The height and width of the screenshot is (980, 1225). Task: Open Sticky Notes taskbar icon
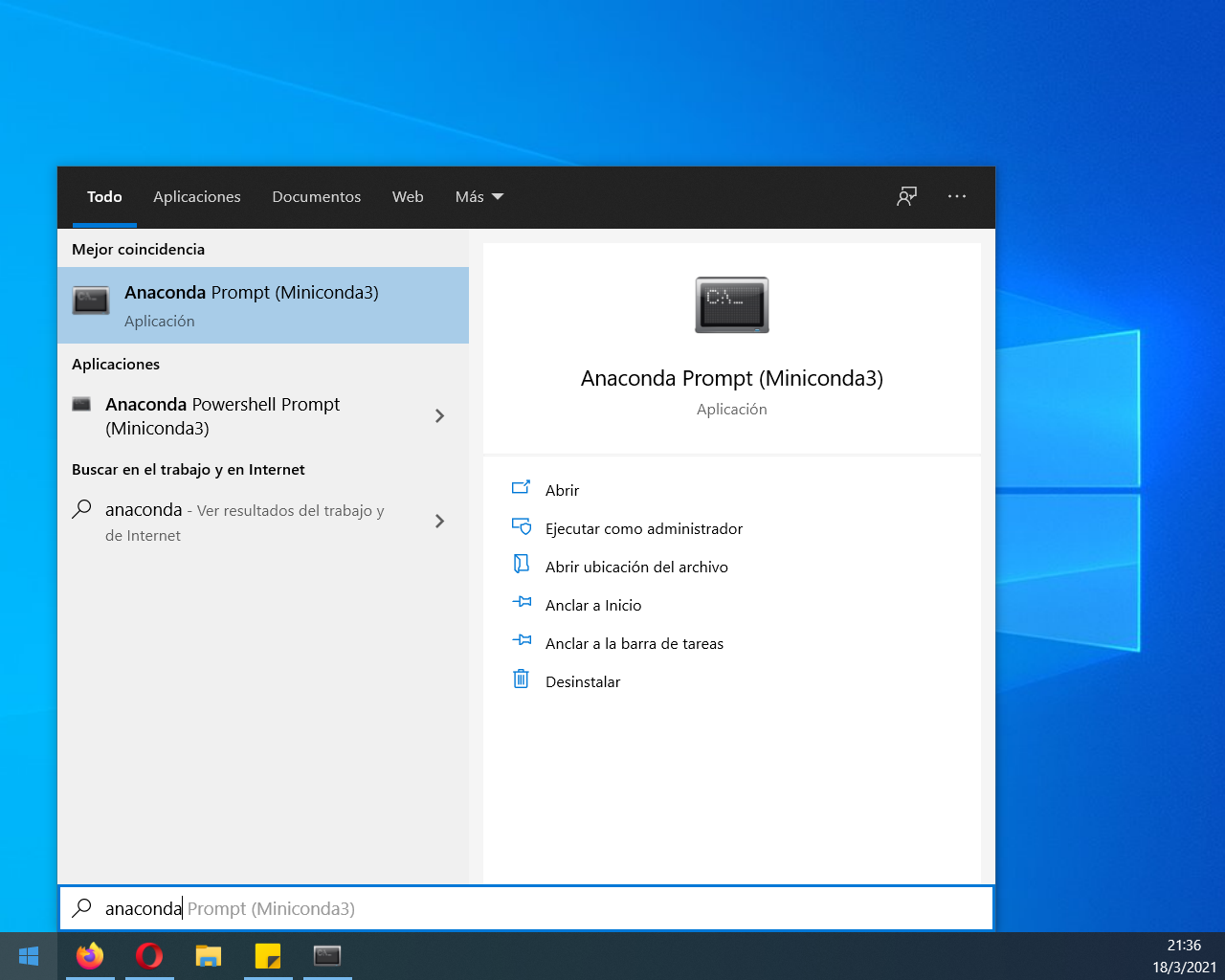click(x=268, y=956)
